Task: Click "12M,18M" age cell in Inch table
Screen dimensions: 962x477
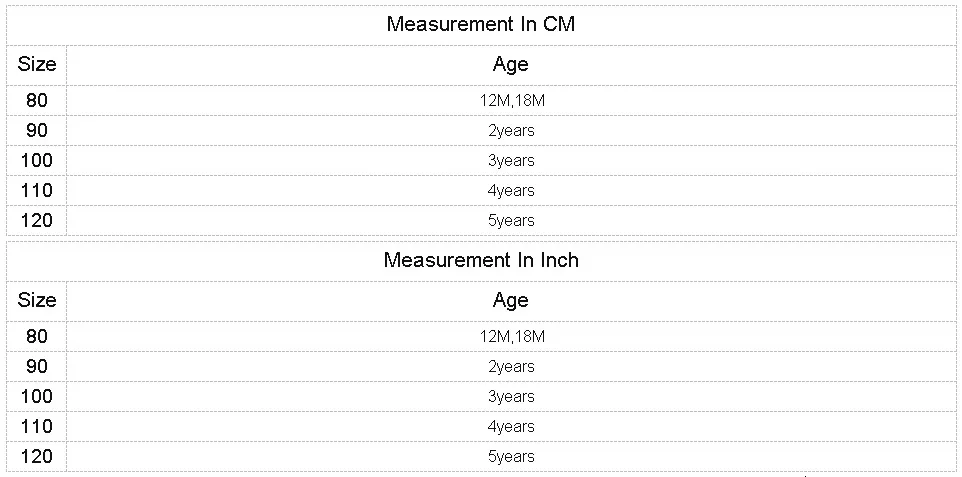Action: coord(511,336)
